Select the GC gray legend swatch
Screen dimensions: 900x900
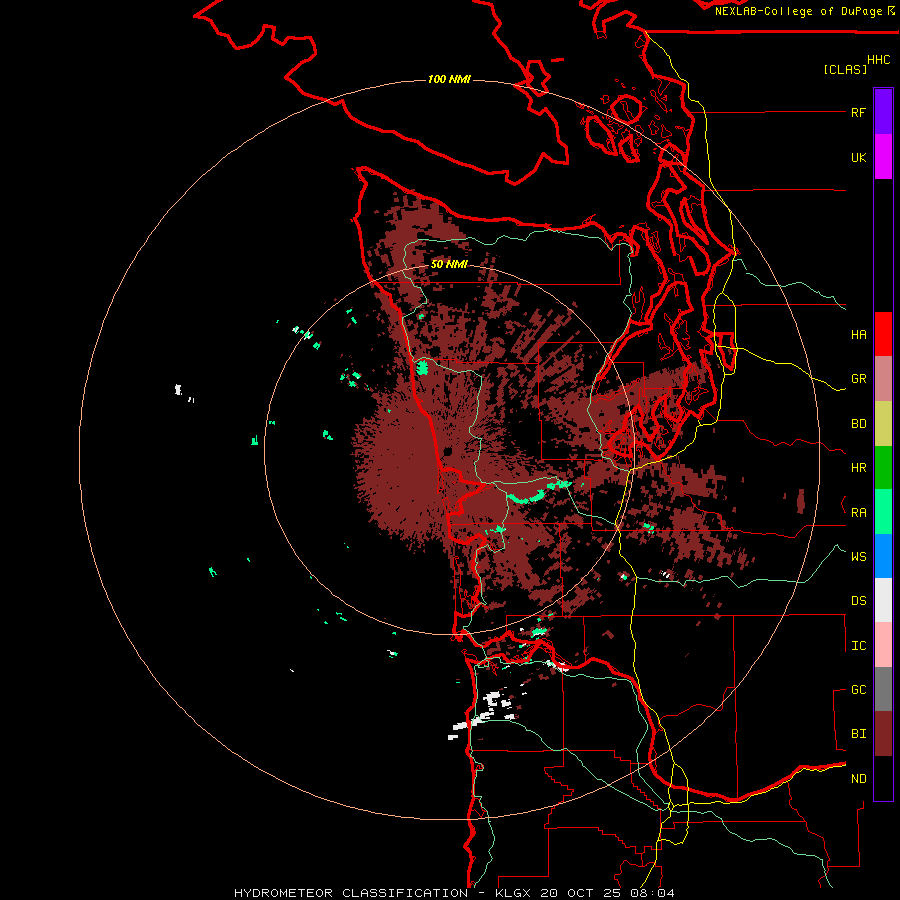[883, 689]
